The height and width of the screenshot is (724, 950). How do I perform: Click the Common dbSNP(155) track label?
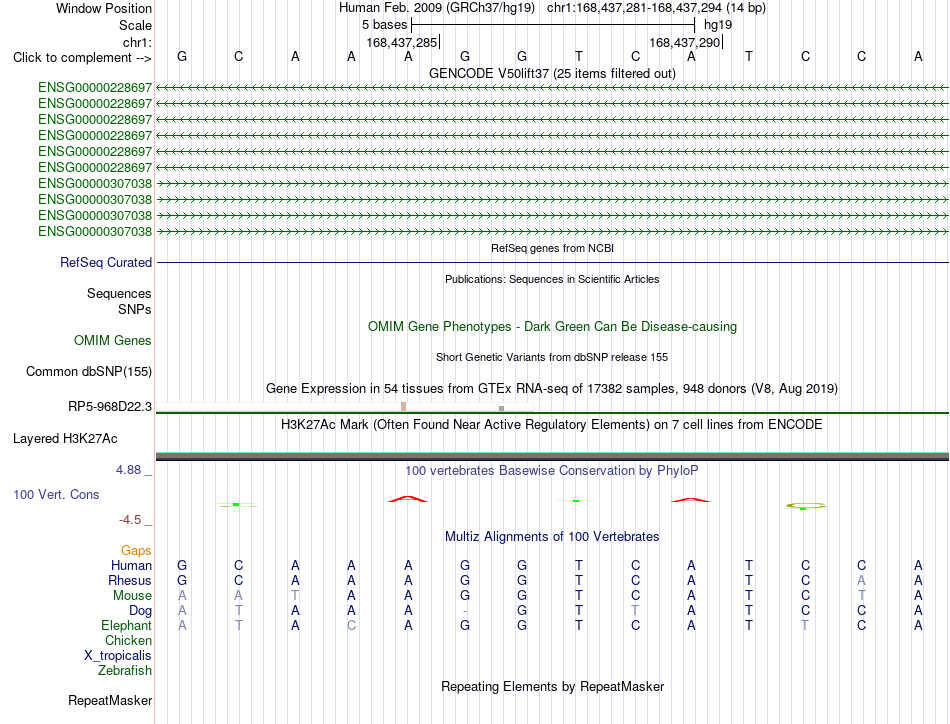(x=88, y=371)
